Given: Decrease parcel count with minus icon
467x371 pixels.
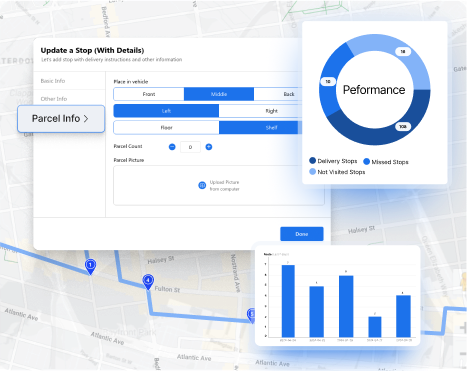Looking at the screenshot, I should pyautogui.click(x=172, y=147).
